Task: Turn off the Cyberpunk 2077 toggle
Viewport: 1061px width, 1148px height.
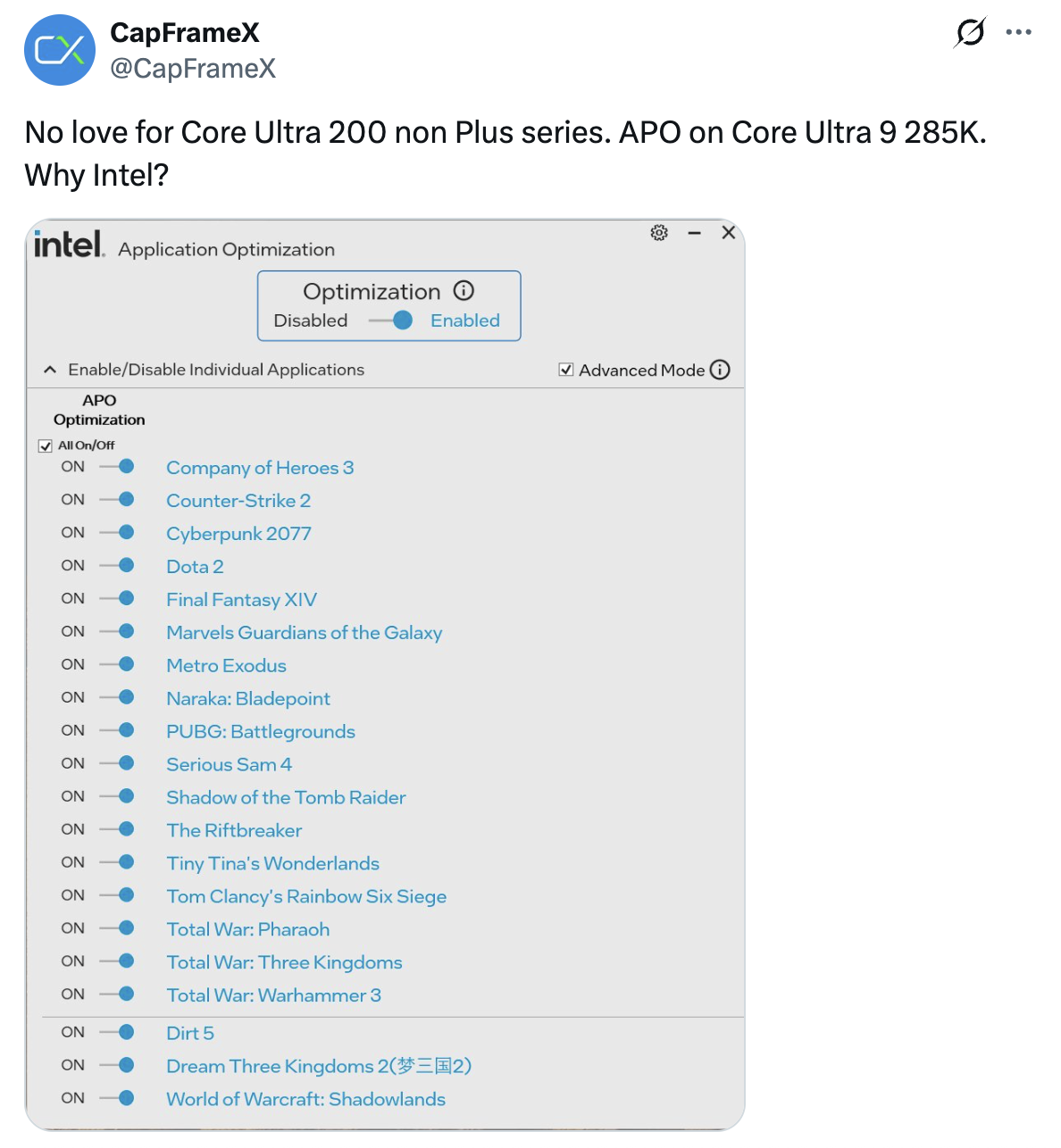Action: [117, 532]
